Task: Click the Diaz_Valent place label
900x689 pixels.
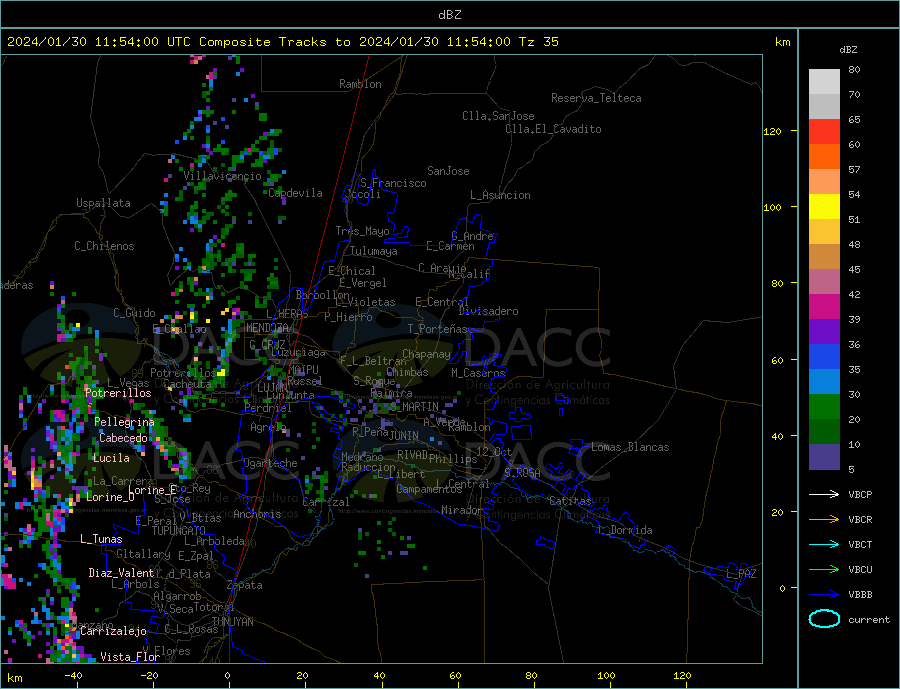Action: pyautogui.click(x=121, y=573)
